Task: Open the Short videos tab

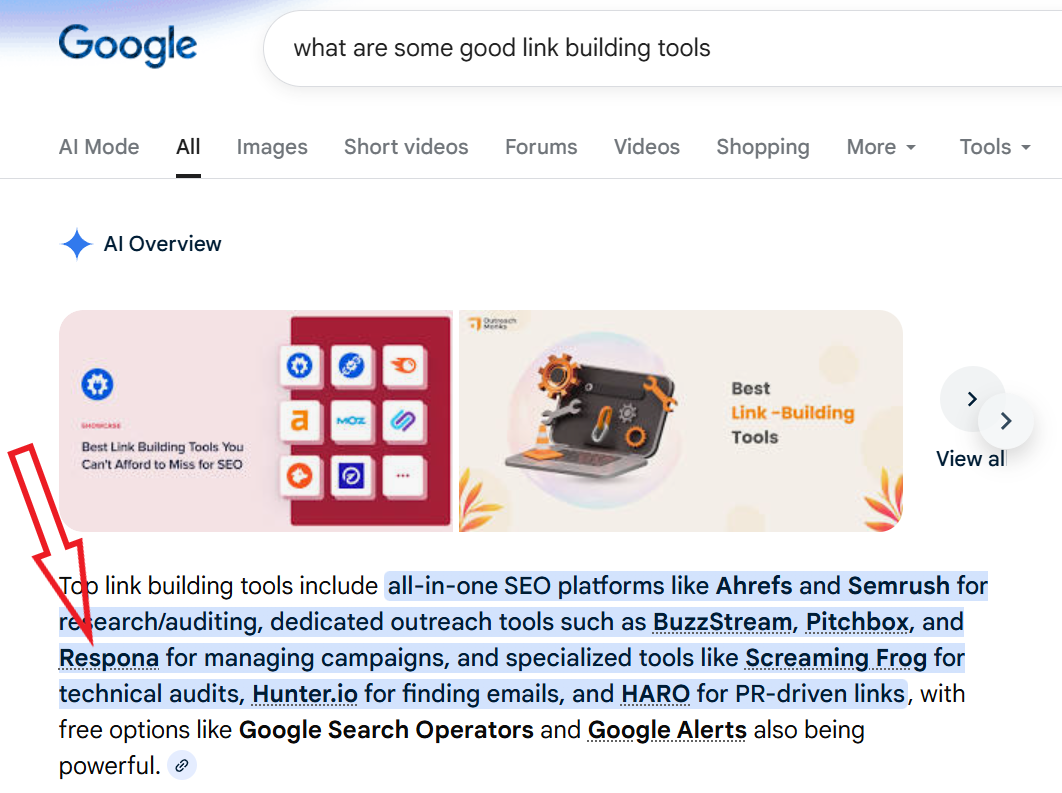Action: [x=405, y=147]
